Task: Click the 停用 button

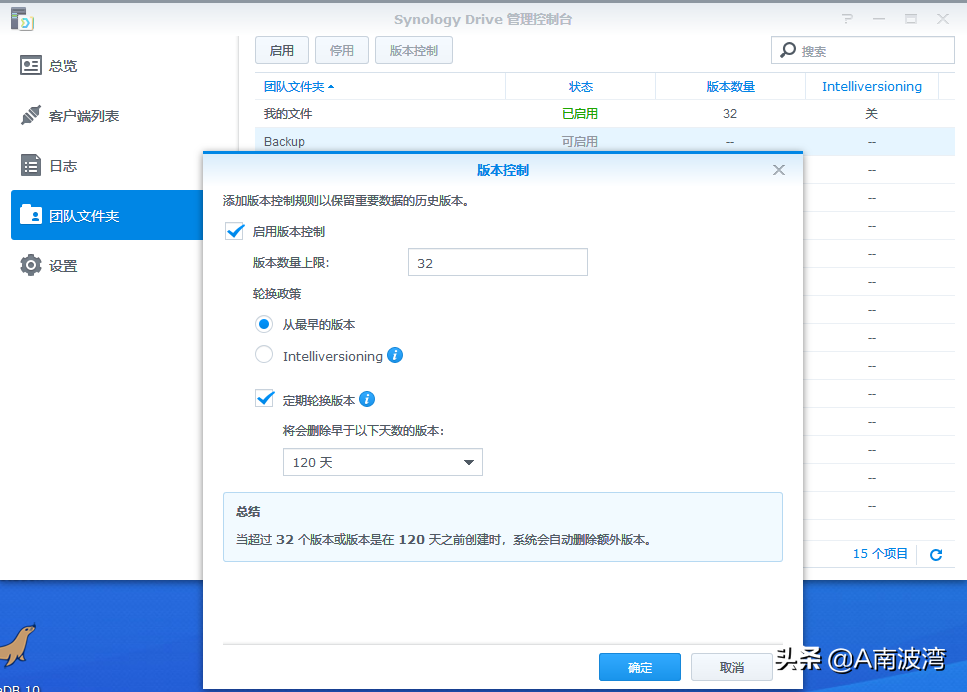Action: click(342, 50)
